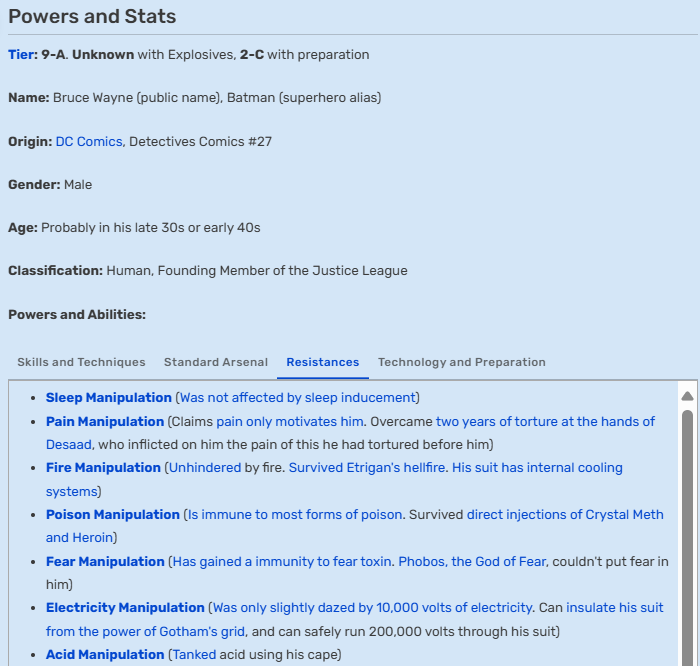Open Electricity Manipulation link

pyautogui.click(x=125, y=608)
